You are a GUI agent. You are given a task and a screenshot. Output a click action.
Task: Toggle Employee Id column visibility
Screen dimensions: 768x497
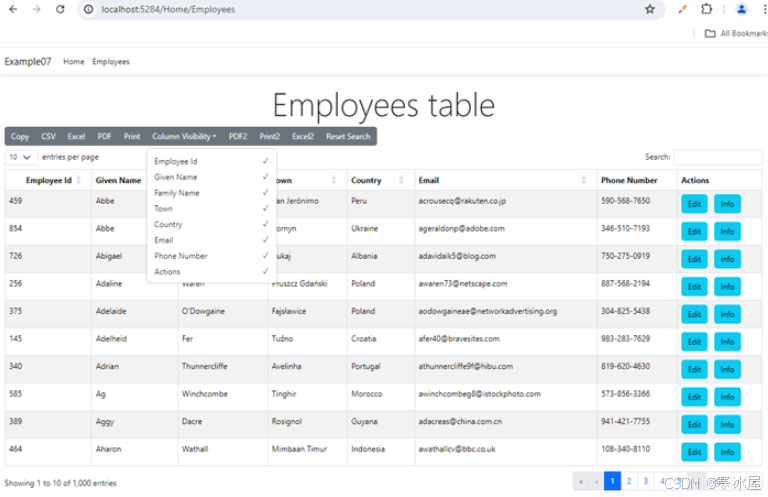[x=212, y=161]
